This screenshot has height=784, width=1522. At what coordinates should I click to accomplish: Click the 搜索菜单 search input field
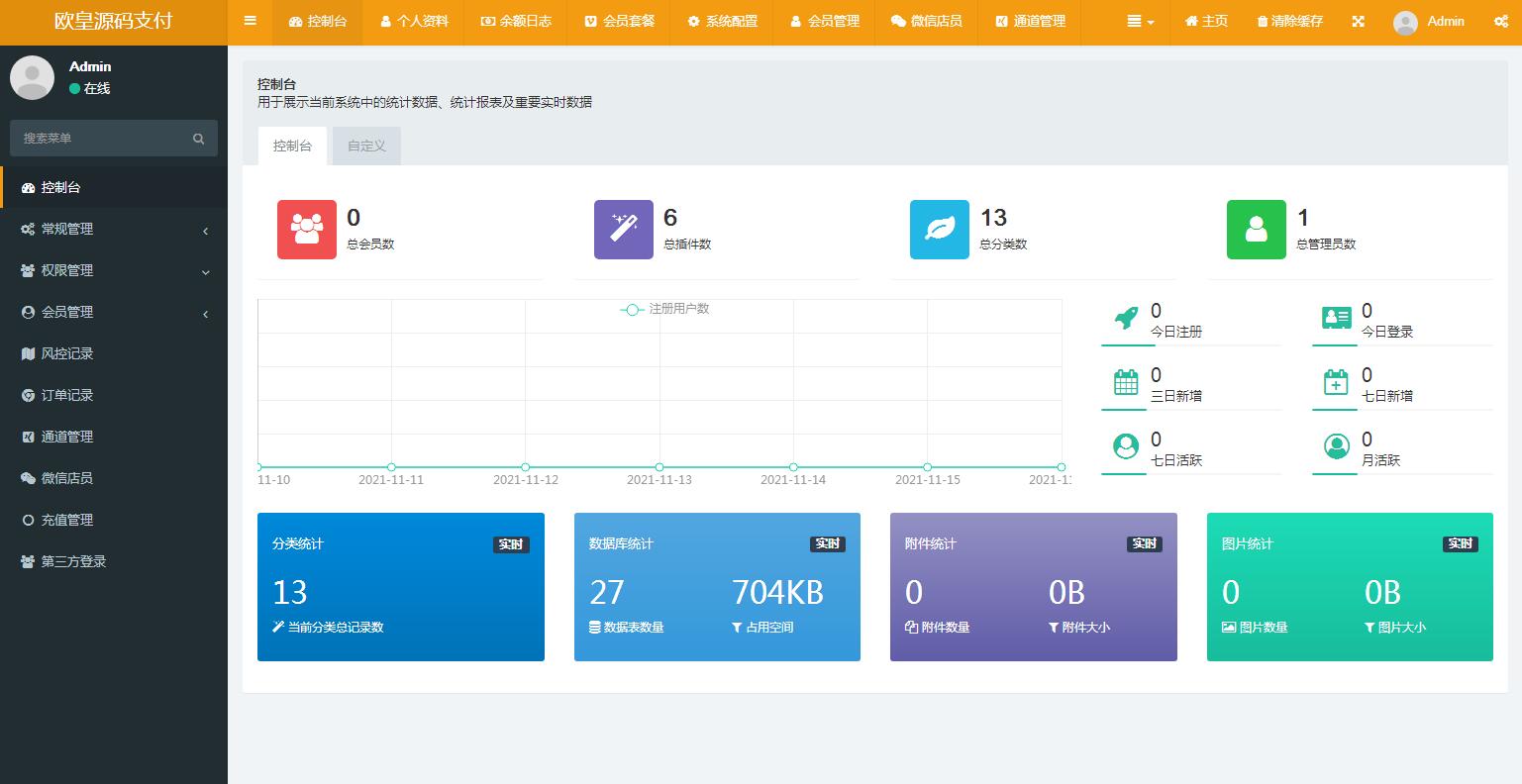tap(99, 139)
